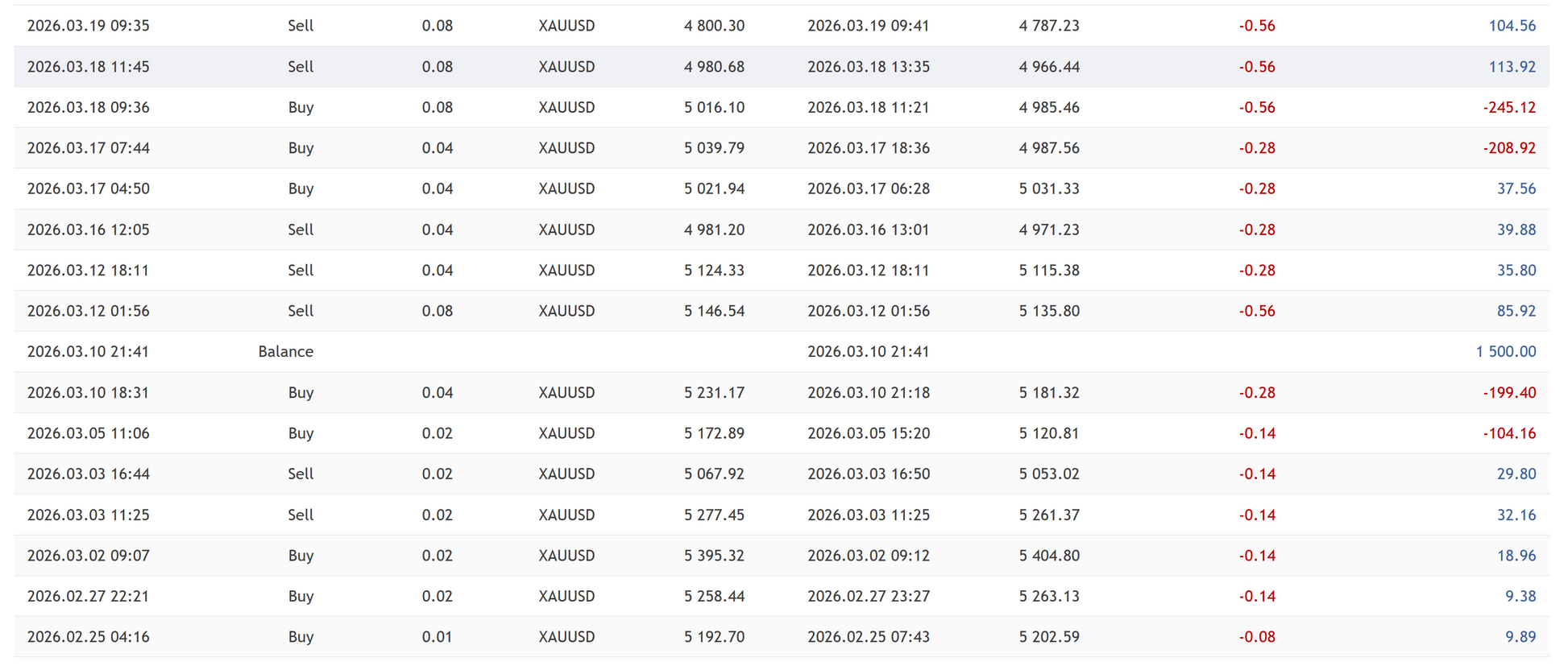Select the 1 500.00 balance deposit amount
1568x666 pixels.
pyautogui.click(x=1505, y=352)
